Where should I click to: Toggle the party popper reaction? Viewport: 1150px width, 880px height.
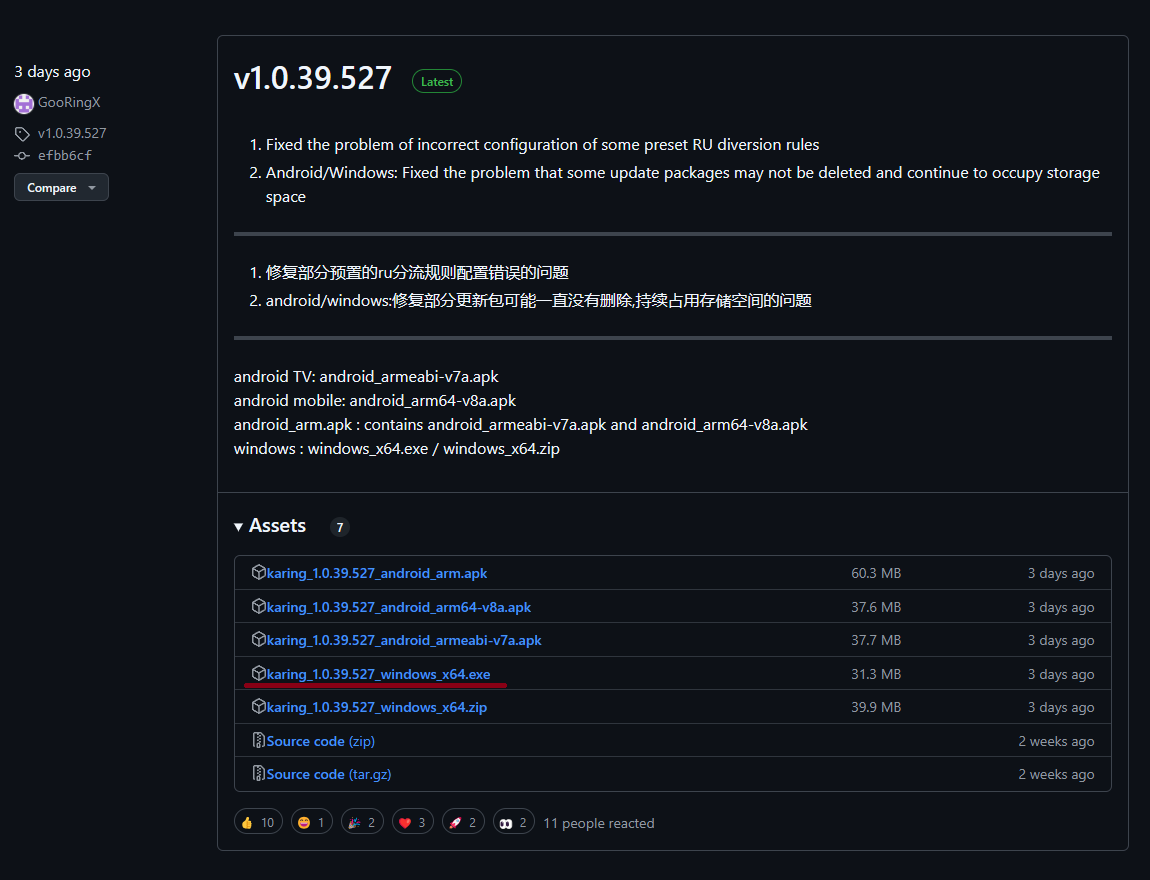pos(362,822)
